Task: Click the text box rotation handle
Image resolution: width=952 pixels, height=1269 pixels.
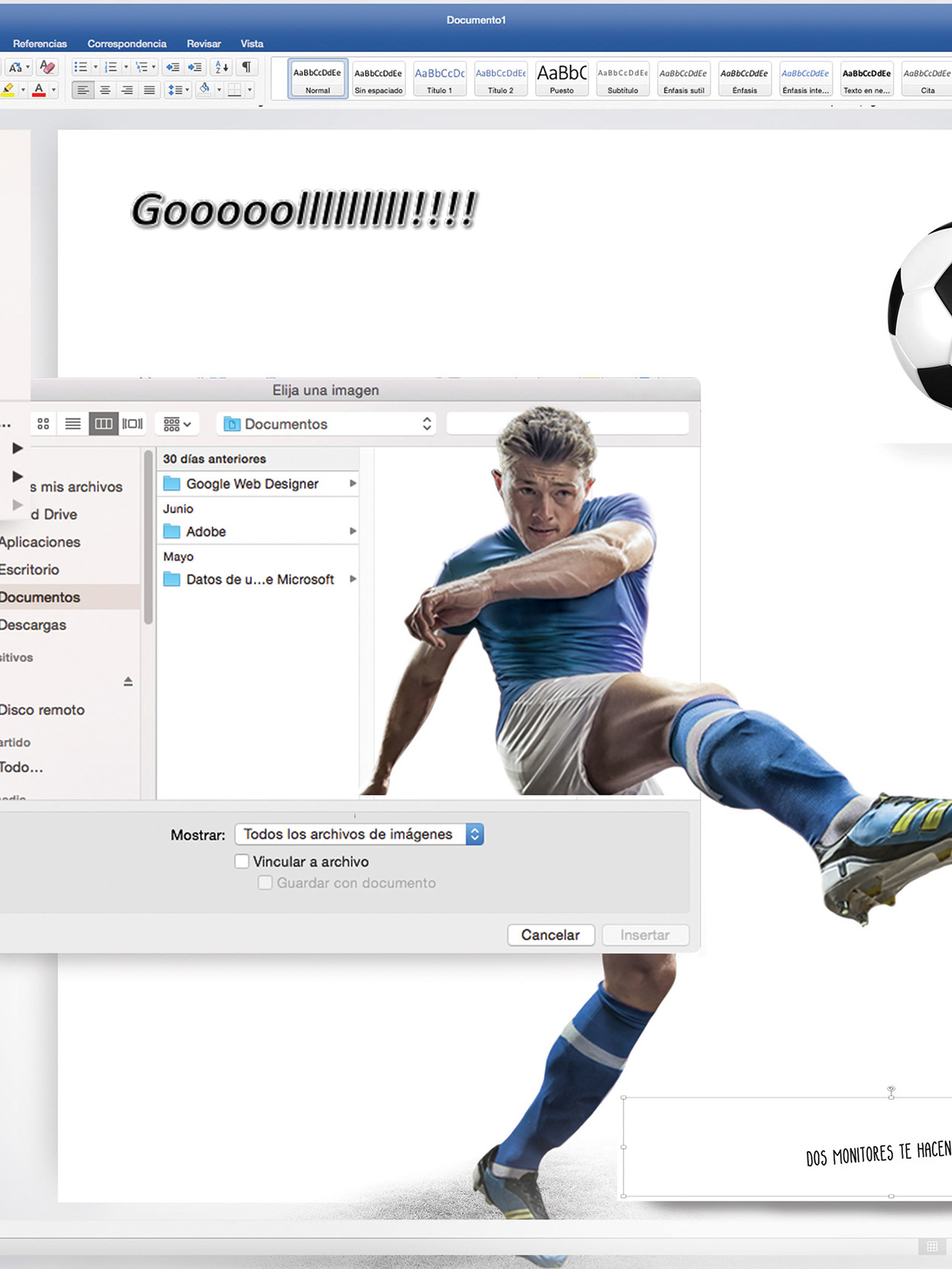Action: 891,1090
